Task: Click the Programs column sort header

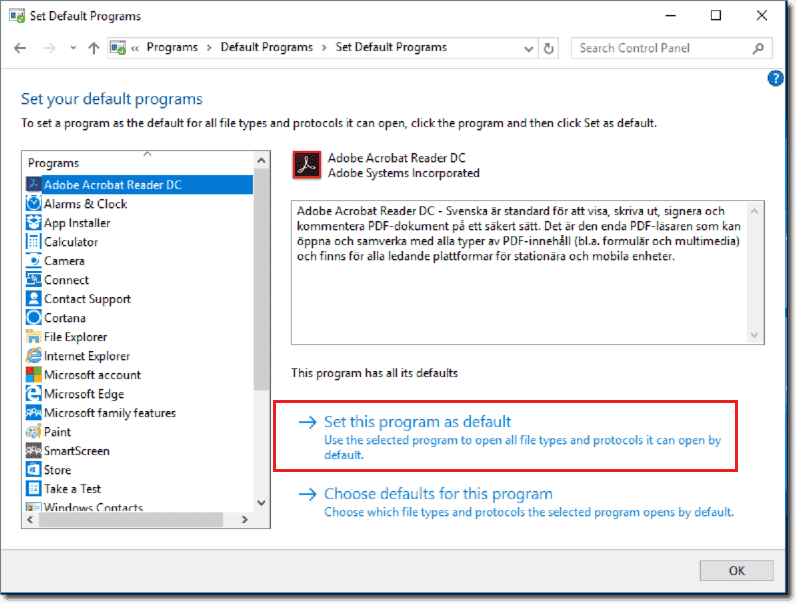Action: 139,162
